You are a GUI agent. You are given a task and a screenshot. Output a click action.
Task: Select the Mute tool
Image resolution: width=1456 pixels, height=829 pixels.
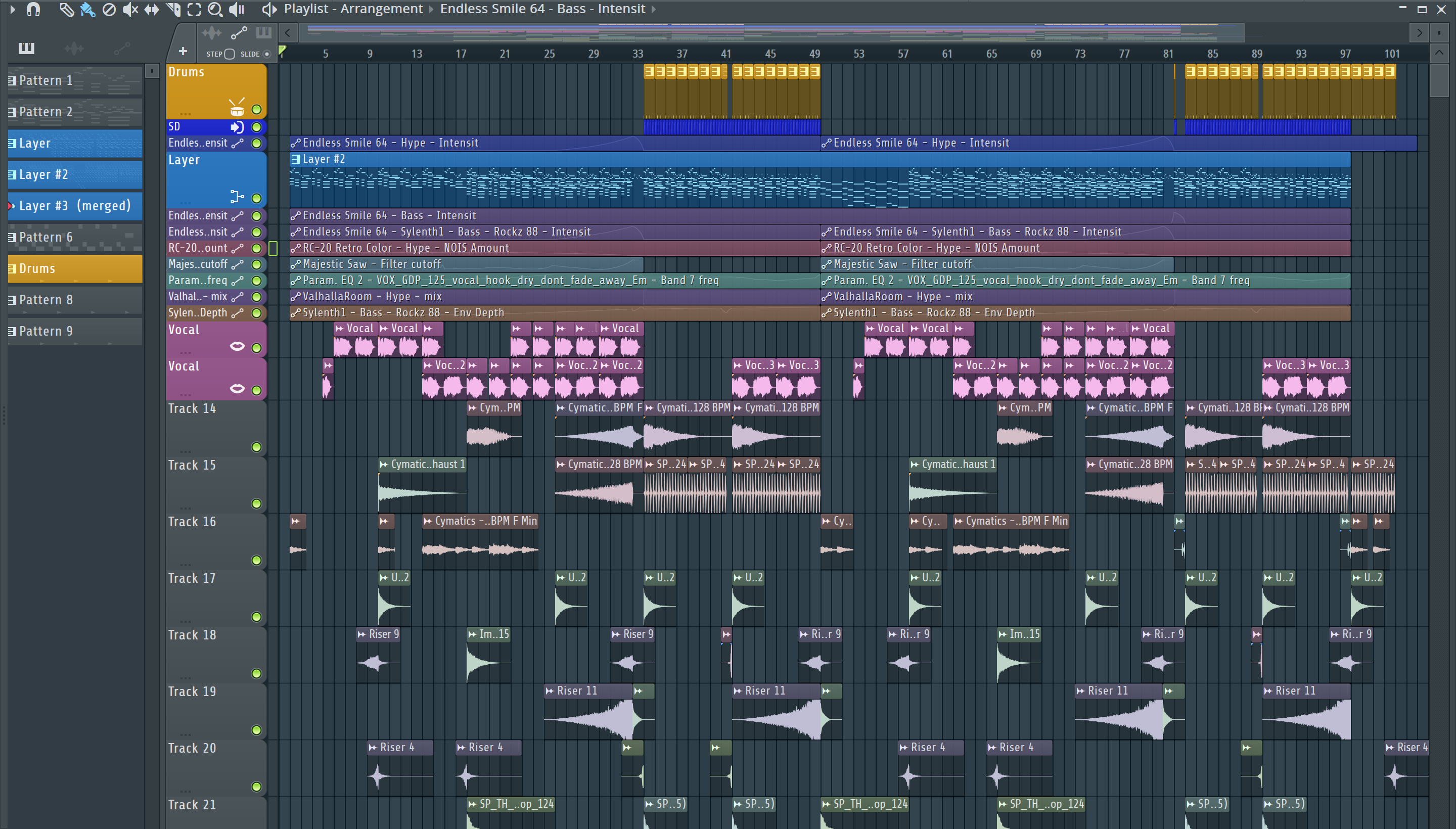pyautogui.click(x=130, y=9)
